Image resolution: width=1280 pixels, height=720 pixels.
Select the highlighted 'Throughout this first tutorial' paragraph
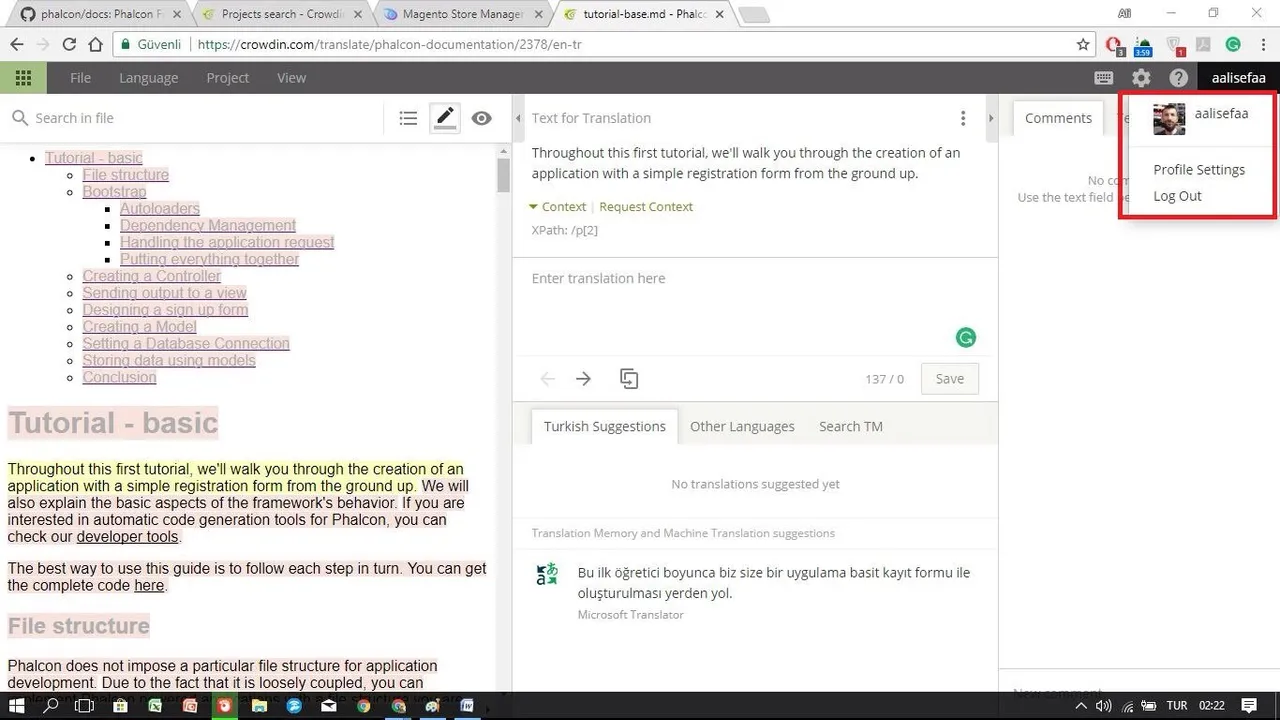[237, 478]
